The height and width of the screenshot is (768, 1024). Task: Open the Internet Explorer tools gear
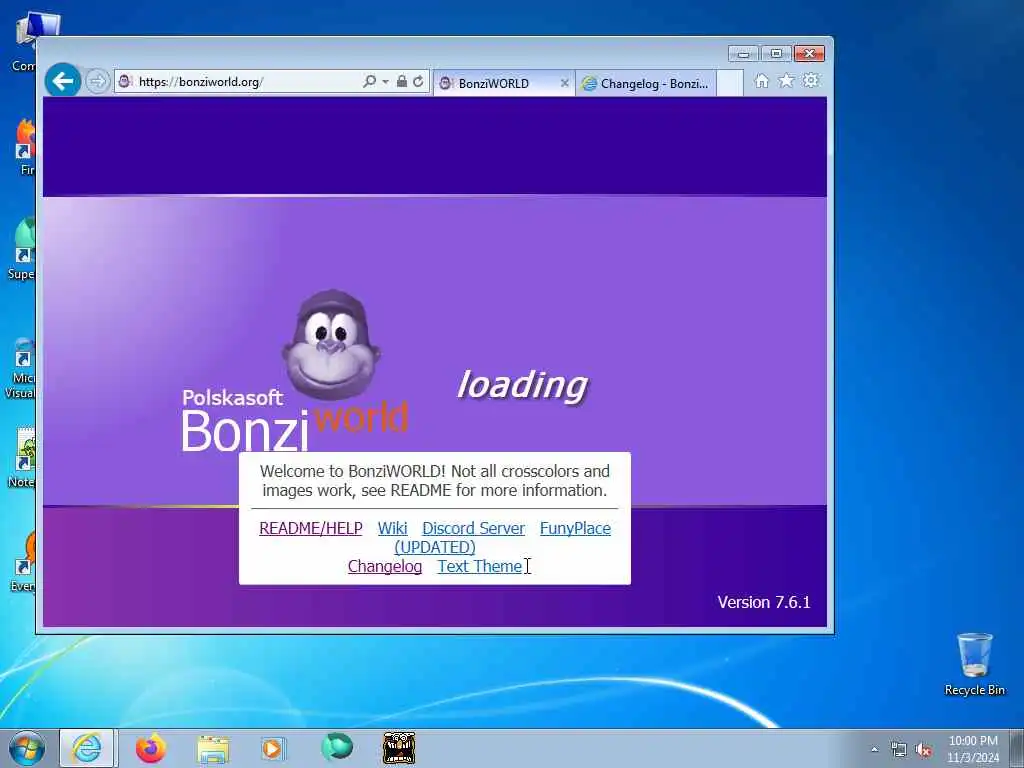click(811, 81)
